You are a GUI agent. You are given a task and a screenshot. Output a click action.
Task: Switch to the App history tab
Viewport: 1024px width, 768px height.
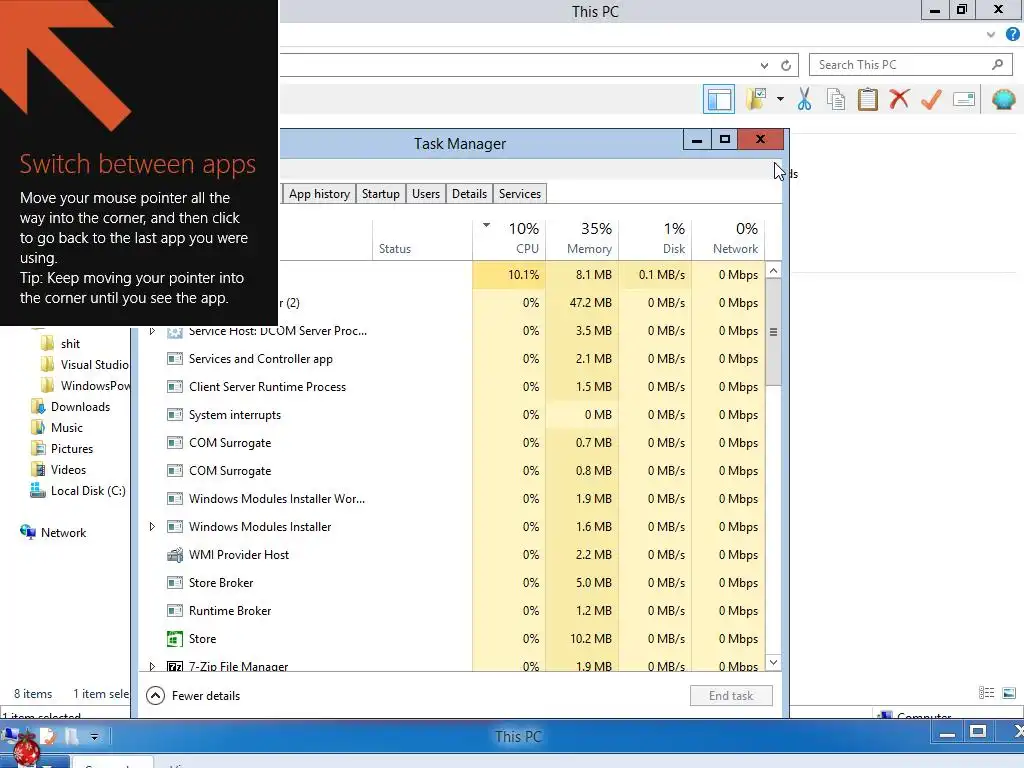319,194
